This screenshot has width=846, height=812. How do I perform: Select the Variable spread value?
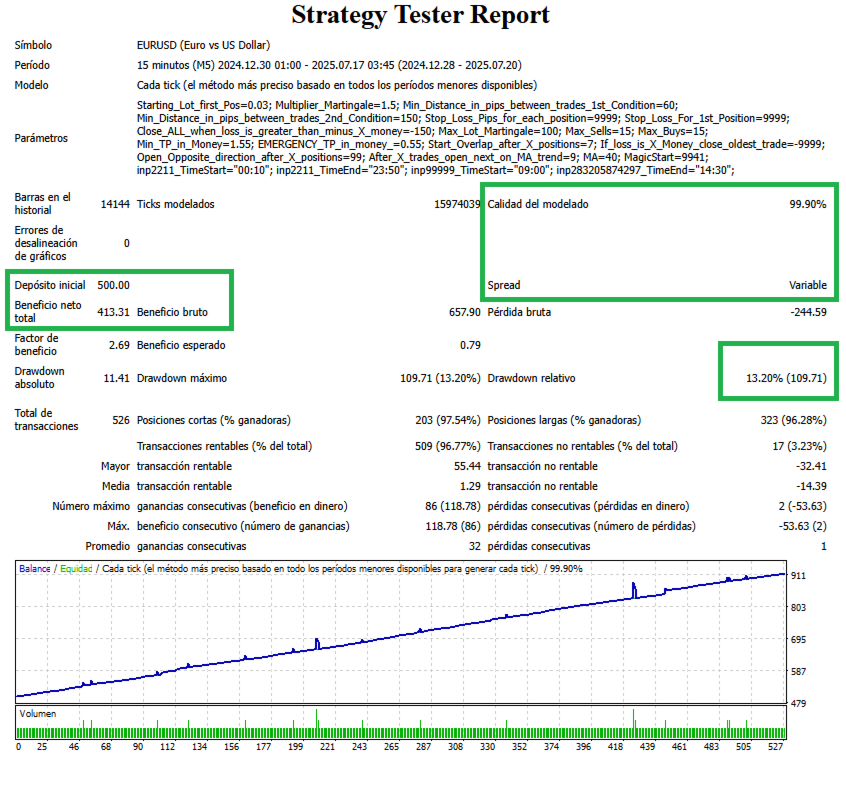click(x=808, y=285)
